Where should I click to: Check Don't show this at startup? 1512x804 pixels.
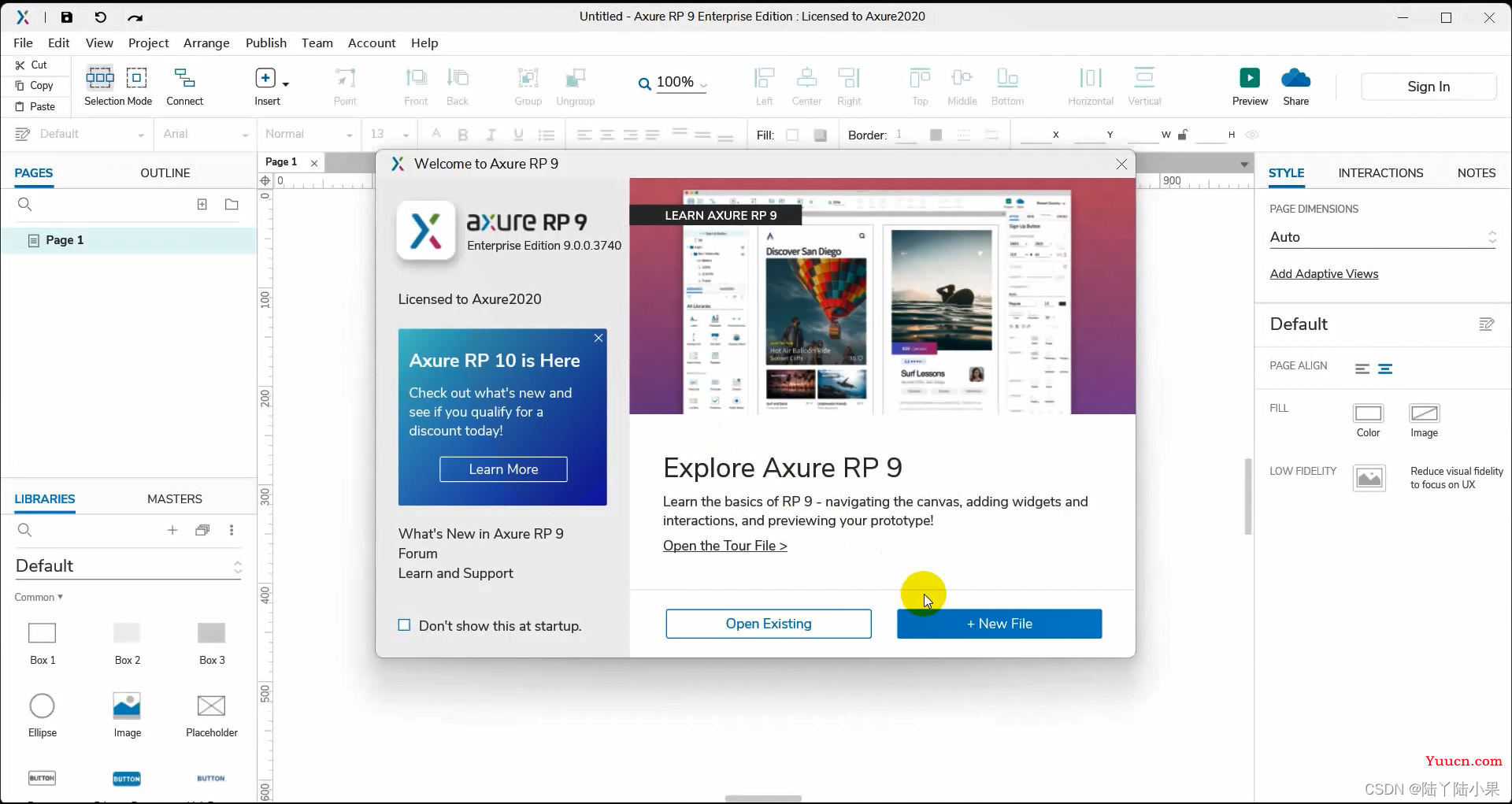pos(405,625)
